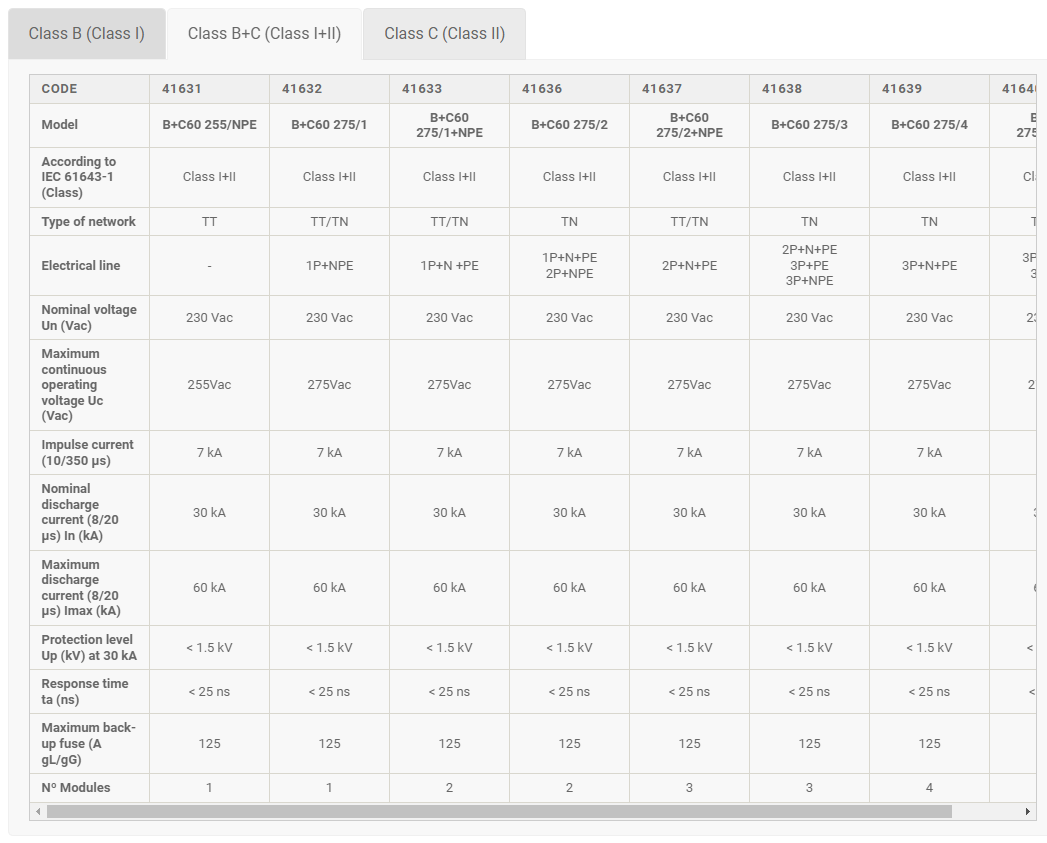Image resolution: width=1047 pixels, height=843 pixels.
Task: Select code 41638 in the header row
Action: pos(782,89)
